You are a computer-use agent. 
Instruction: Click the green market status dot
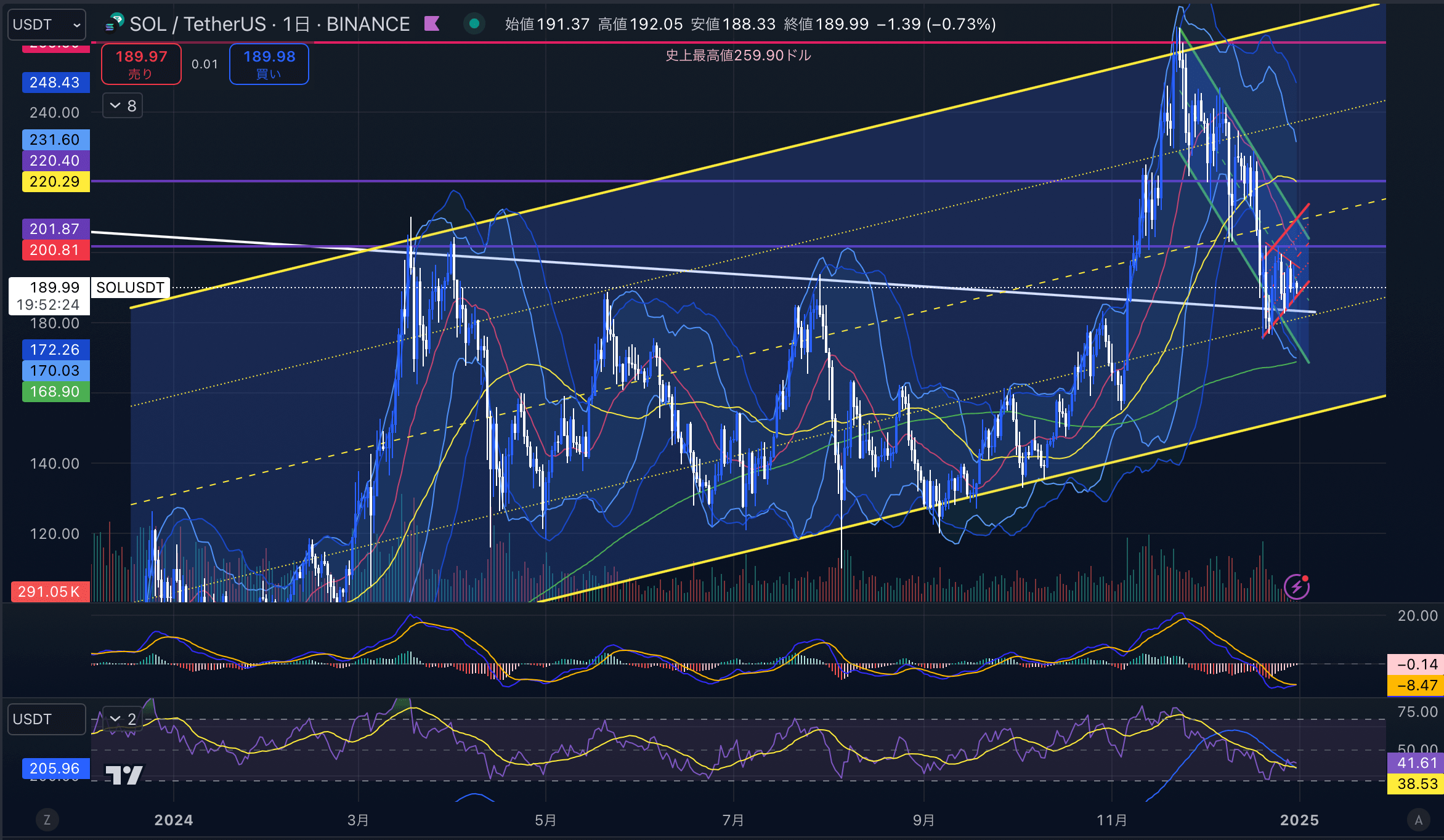[474, 24]
